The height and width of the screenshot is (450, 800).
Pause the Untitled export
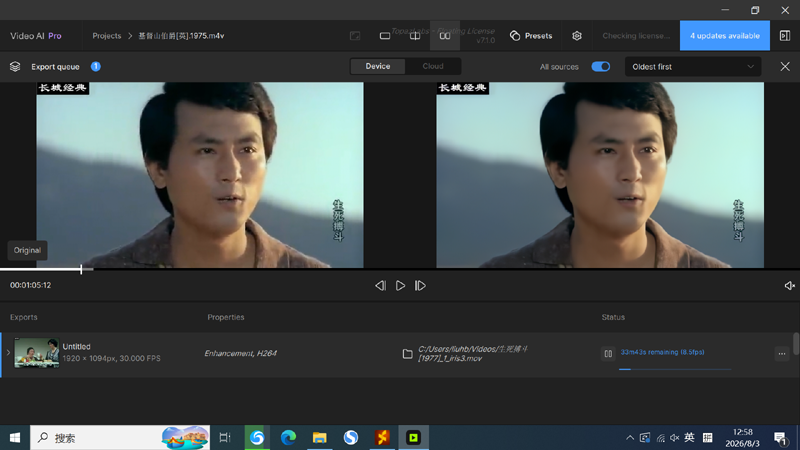pos(608,353)
